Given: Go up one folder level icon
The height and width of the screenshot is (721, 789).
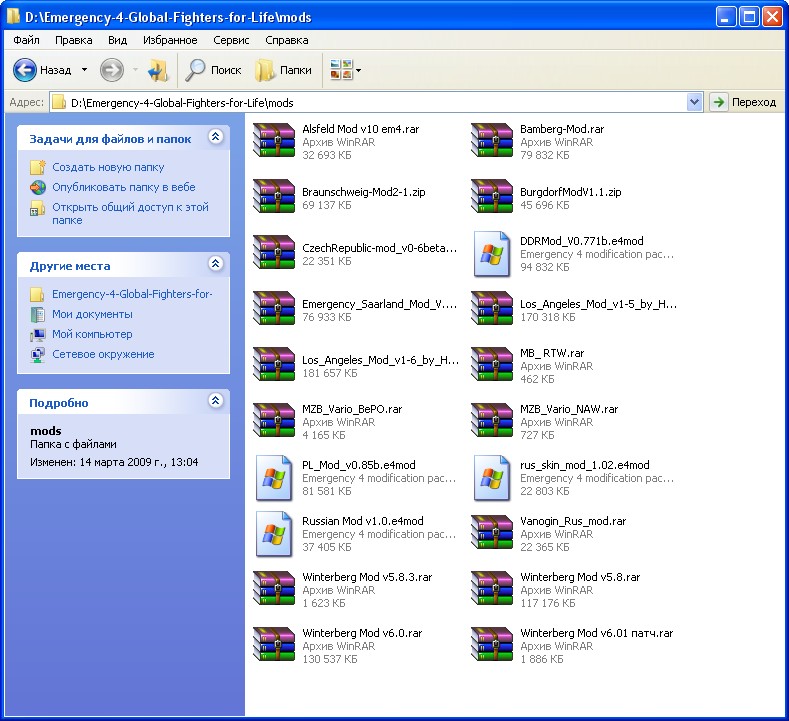Looking at the screenshot, I should [x=157, y=70].
